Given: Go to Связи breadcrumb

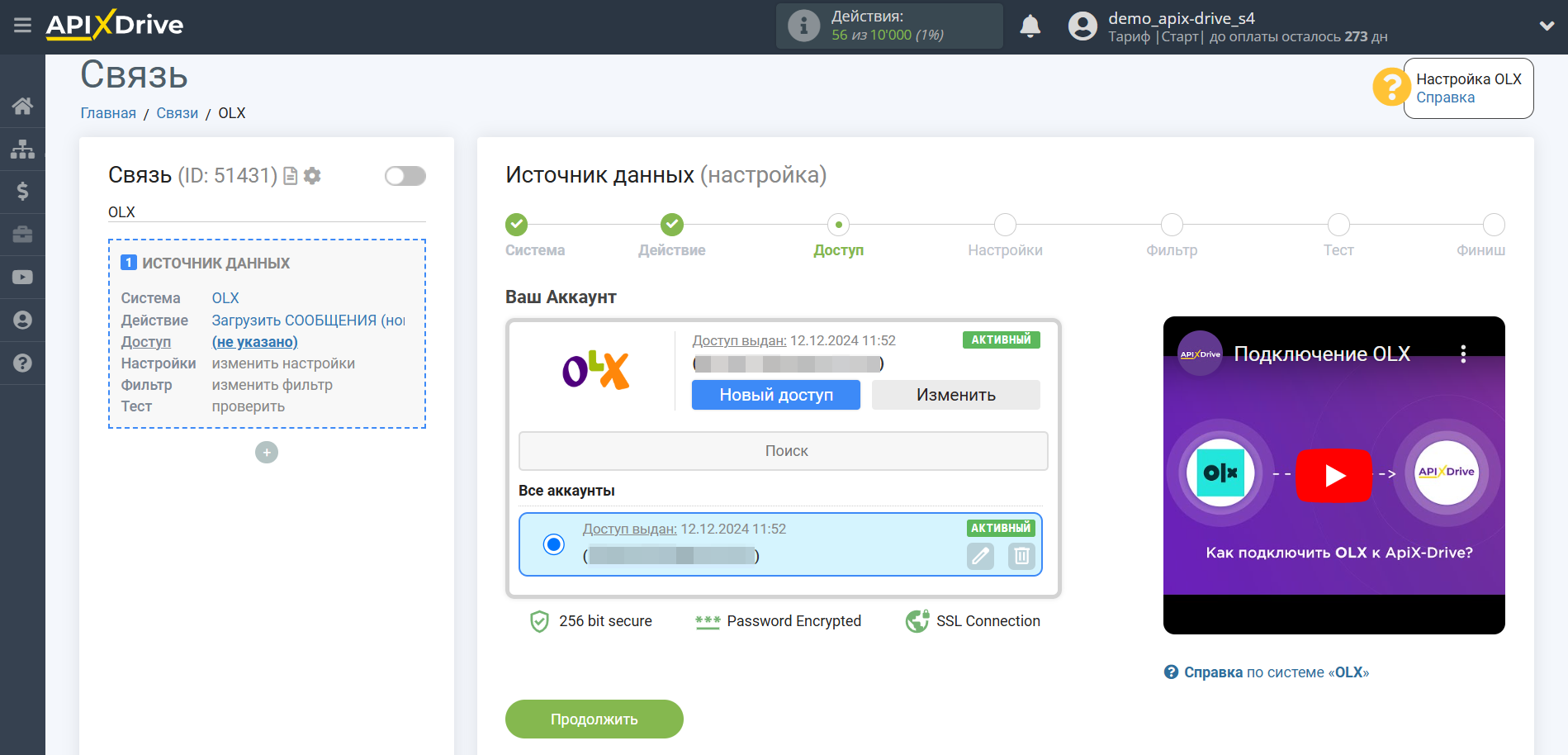Looking at the screenshot, I should point(178,113).
